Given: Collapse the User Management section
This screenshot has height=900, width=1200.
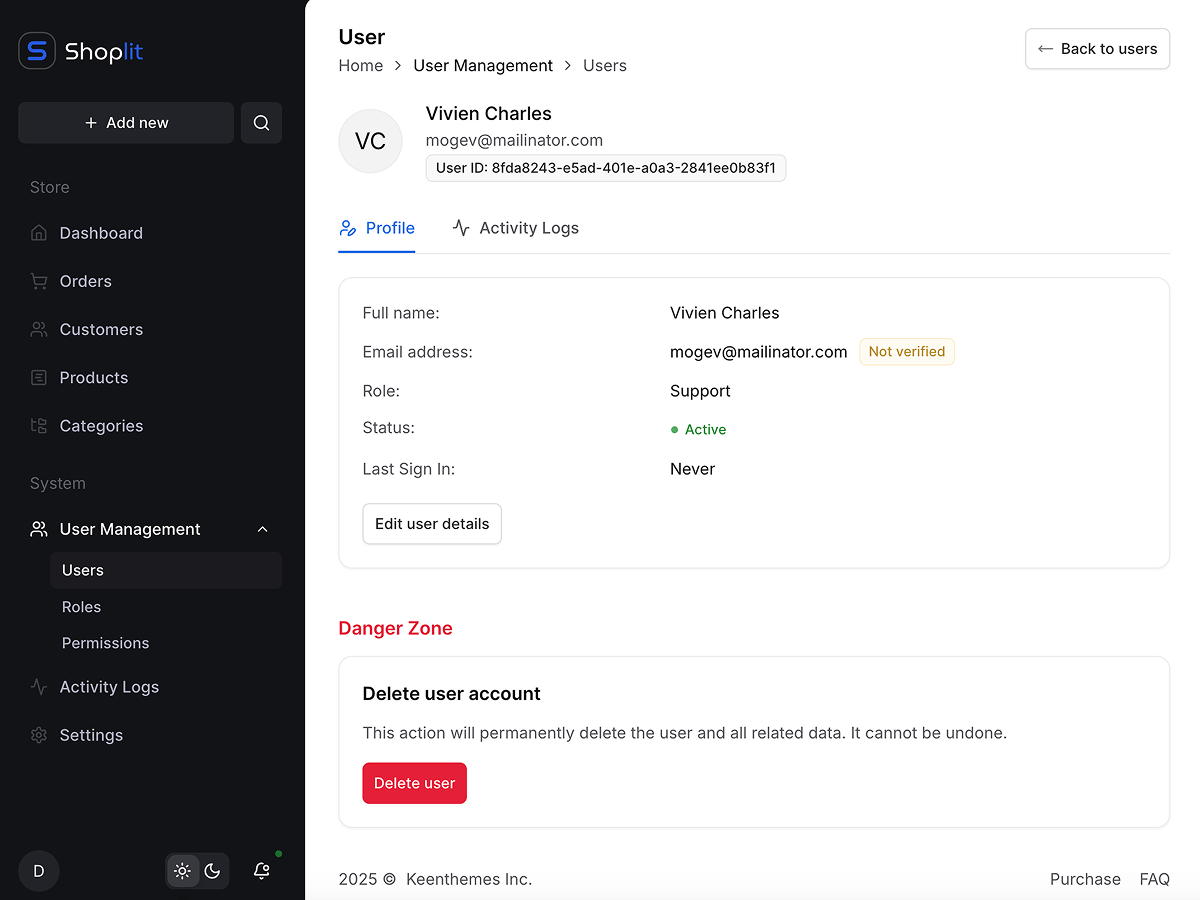Looking at the screenshot, I should [262, 528].
